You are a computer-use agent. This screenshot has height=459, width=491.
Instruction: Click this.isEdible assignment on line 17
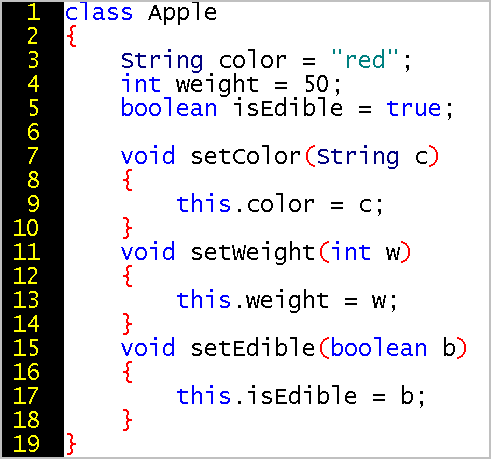(301, 396)
